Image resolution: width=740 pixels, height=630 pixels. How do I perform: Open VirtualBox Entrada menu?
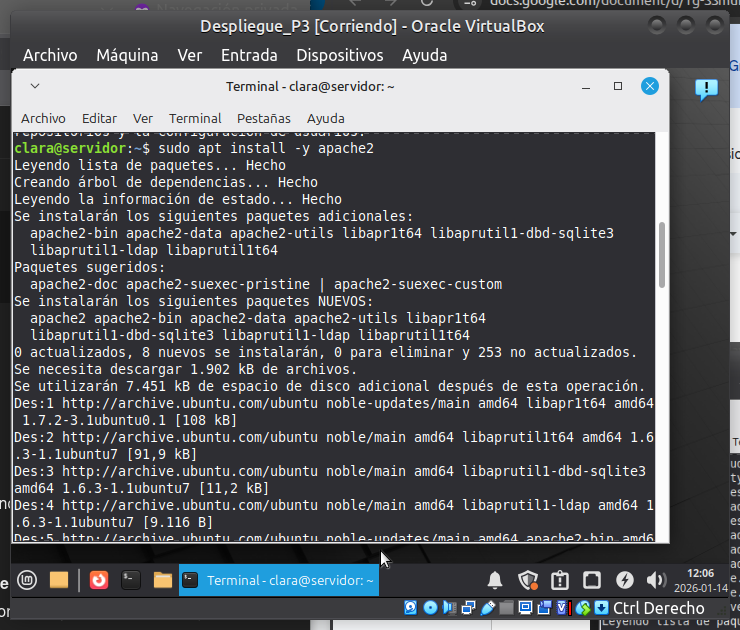(249, 55)
